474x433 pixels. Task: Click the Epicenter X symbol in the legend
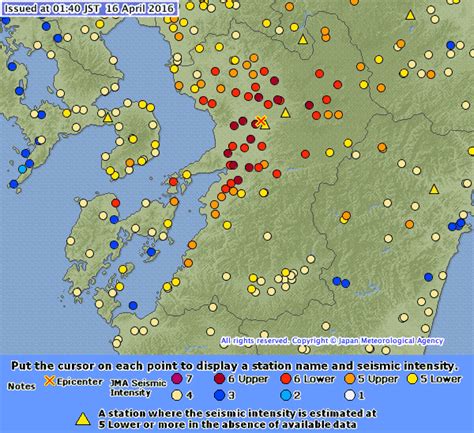50,381
